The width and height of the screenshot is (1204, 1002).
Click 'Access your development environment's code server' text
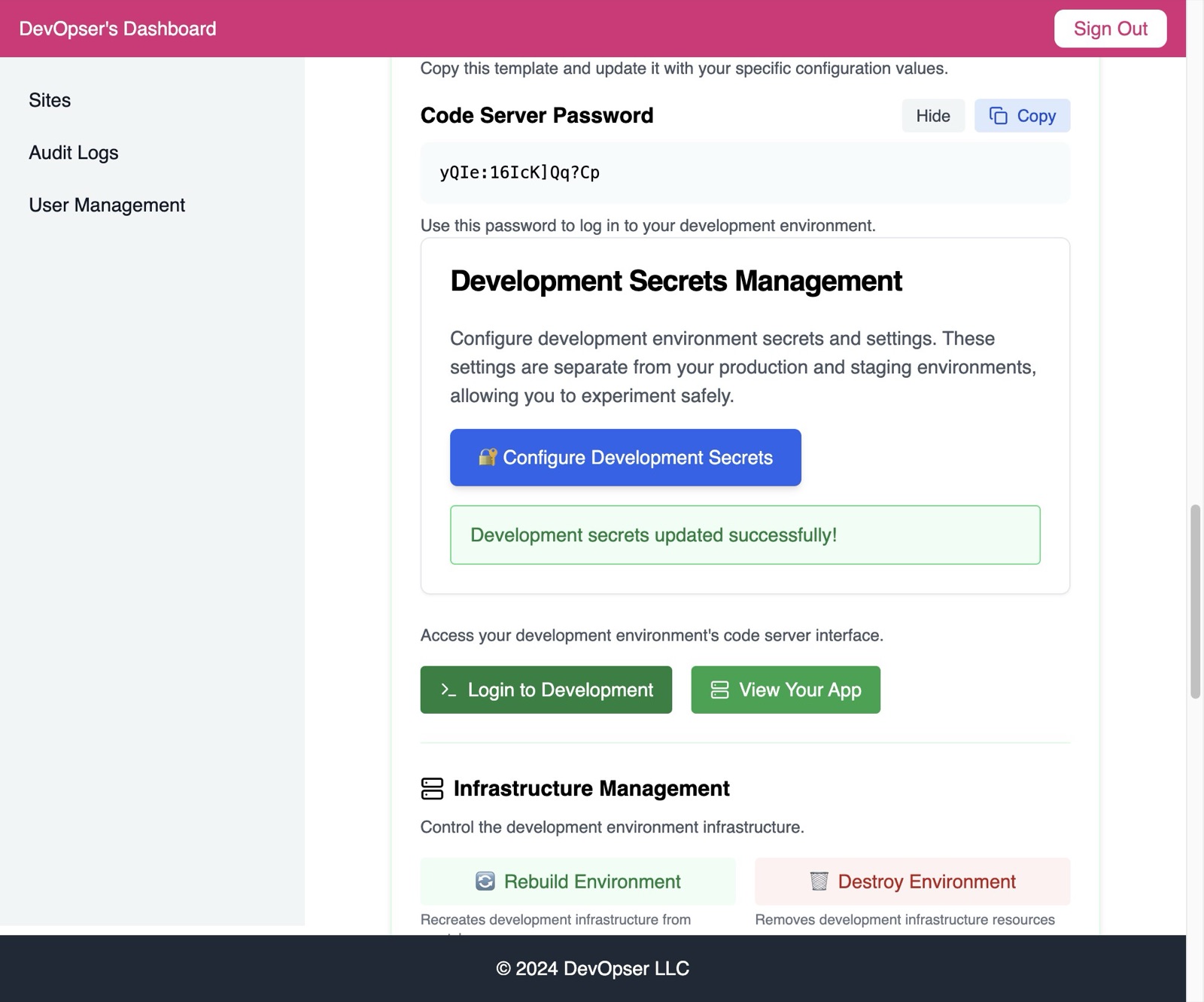point(652,635)
